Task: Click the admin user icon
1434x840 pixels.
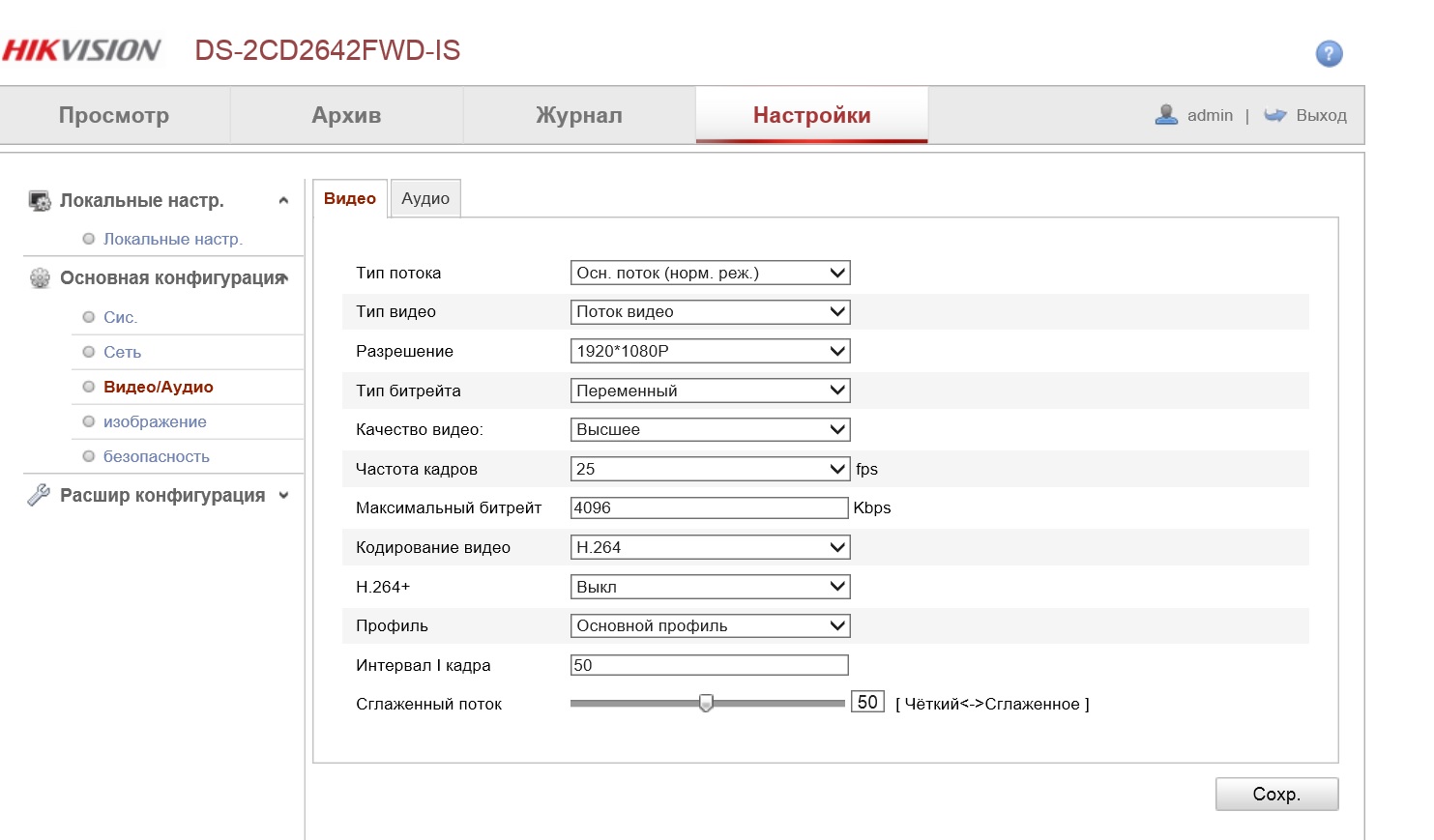Action: [1166, 115]
